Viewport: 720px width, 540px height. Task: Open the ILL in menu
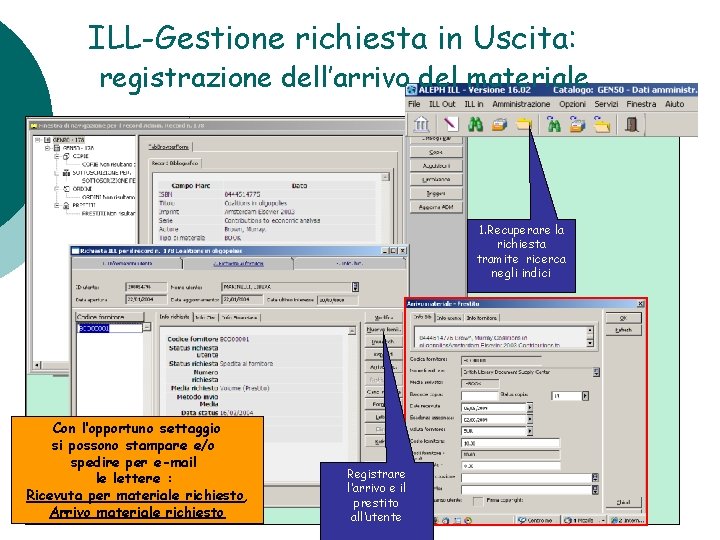coord(474,104)
